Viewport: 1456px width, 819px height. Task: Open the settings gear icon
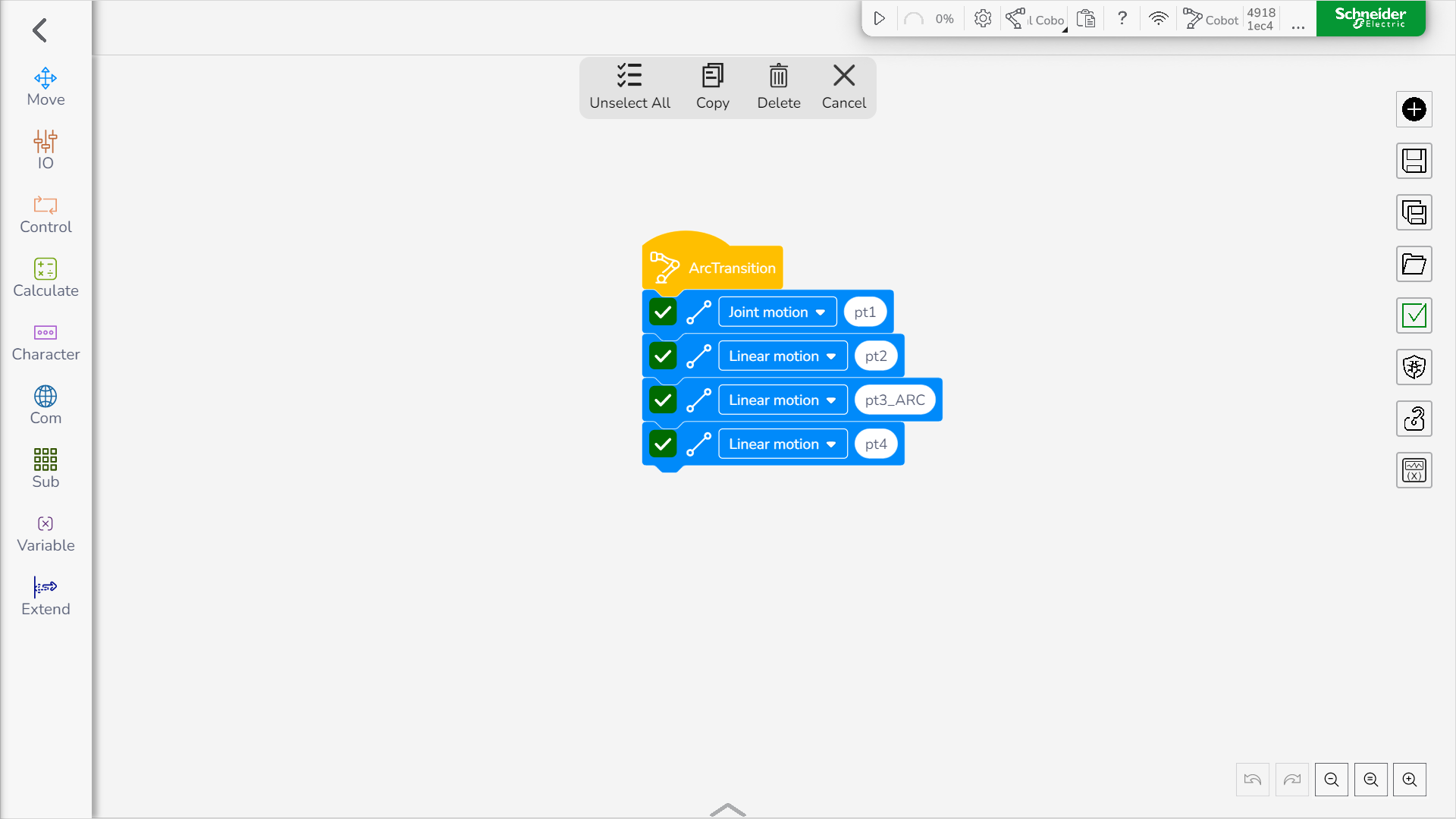982,18
